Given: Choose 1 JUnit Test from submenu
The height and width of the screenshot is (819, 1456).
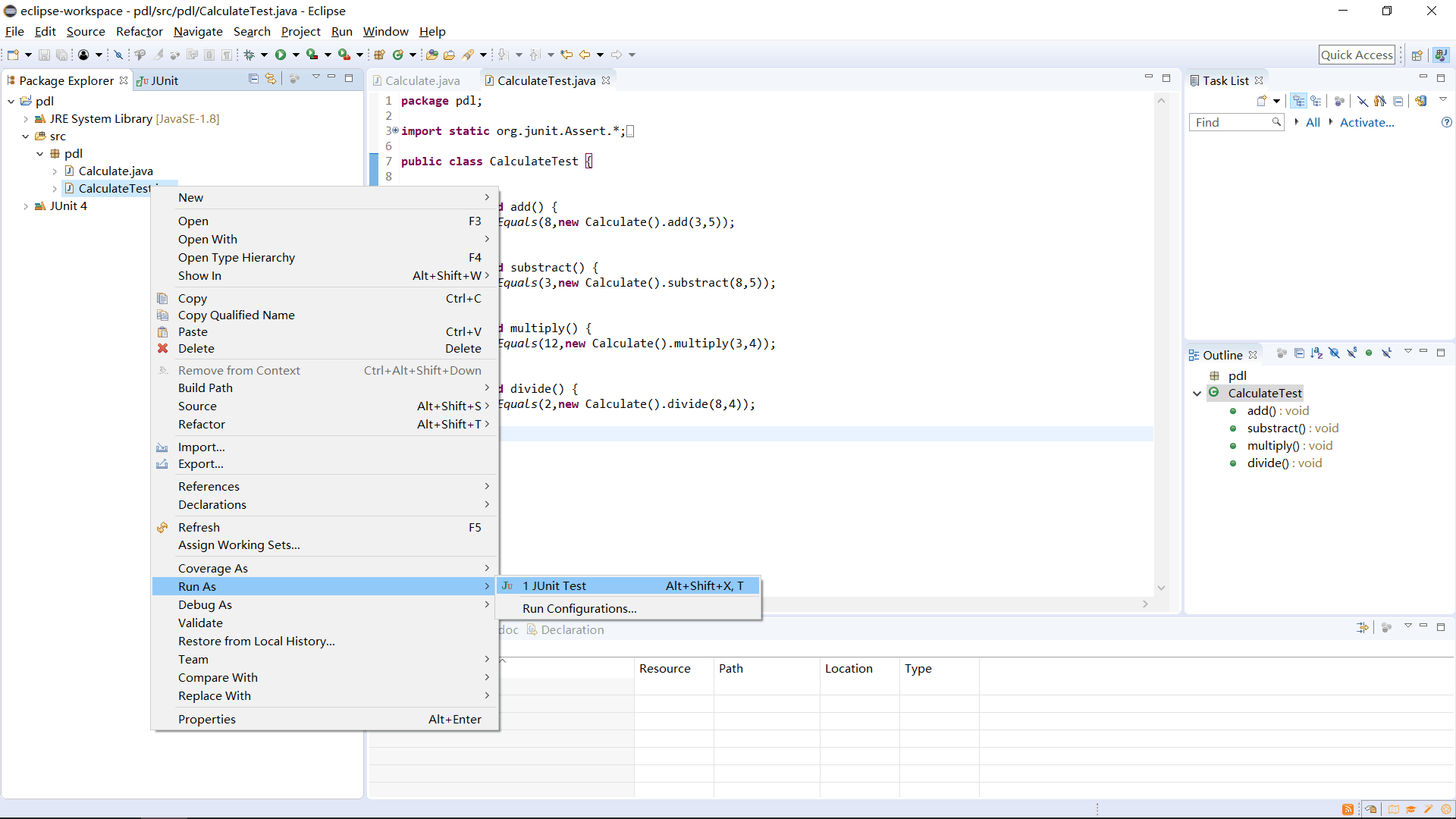Looking at the screenshot, I should (629, 586).
